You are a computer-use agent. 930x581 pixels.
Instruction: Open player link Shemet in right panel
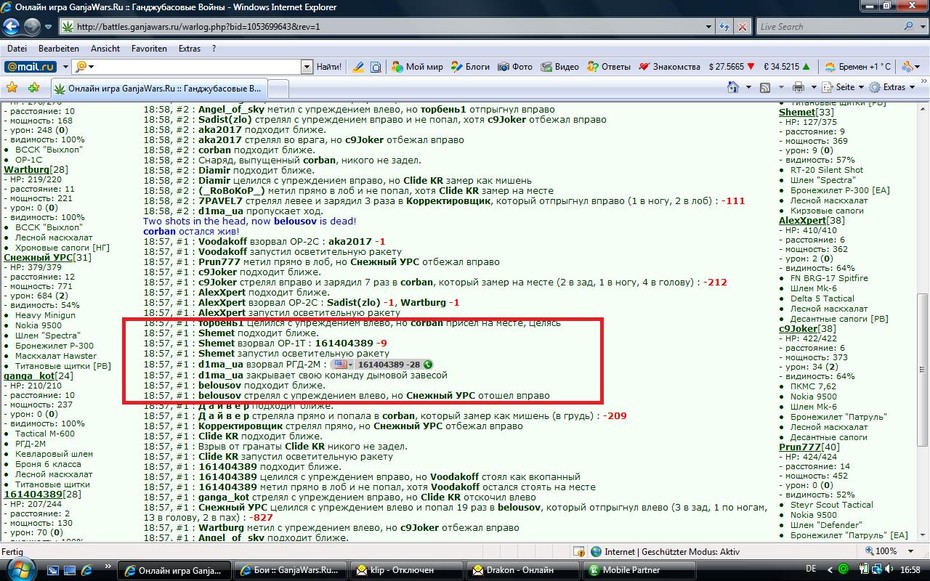tap(797, 112)
